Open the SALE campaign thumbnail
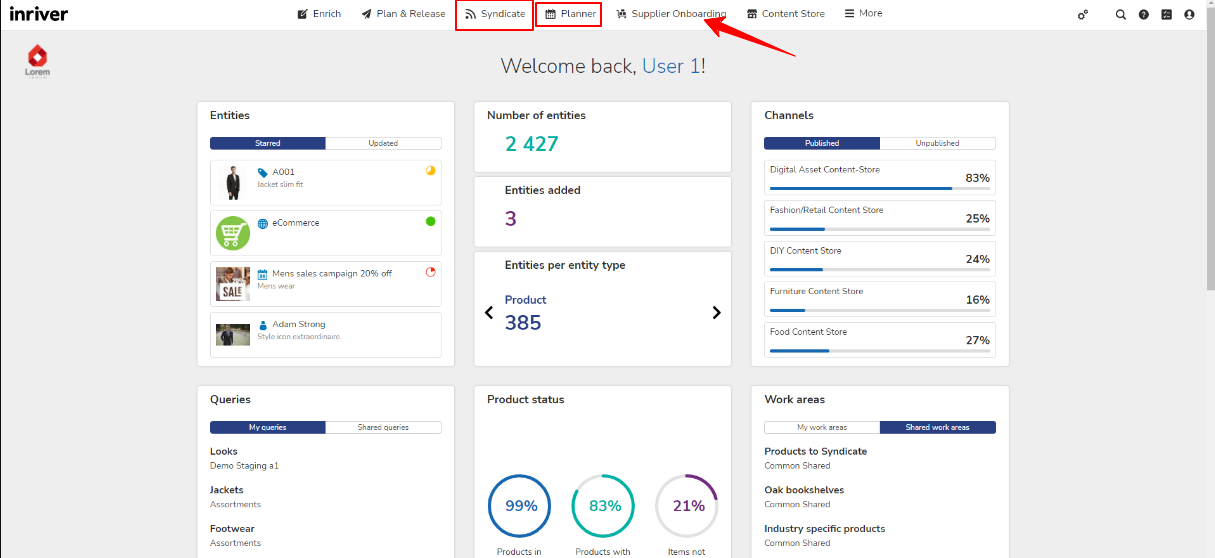Screen dimensions: 1215x558 233,285
